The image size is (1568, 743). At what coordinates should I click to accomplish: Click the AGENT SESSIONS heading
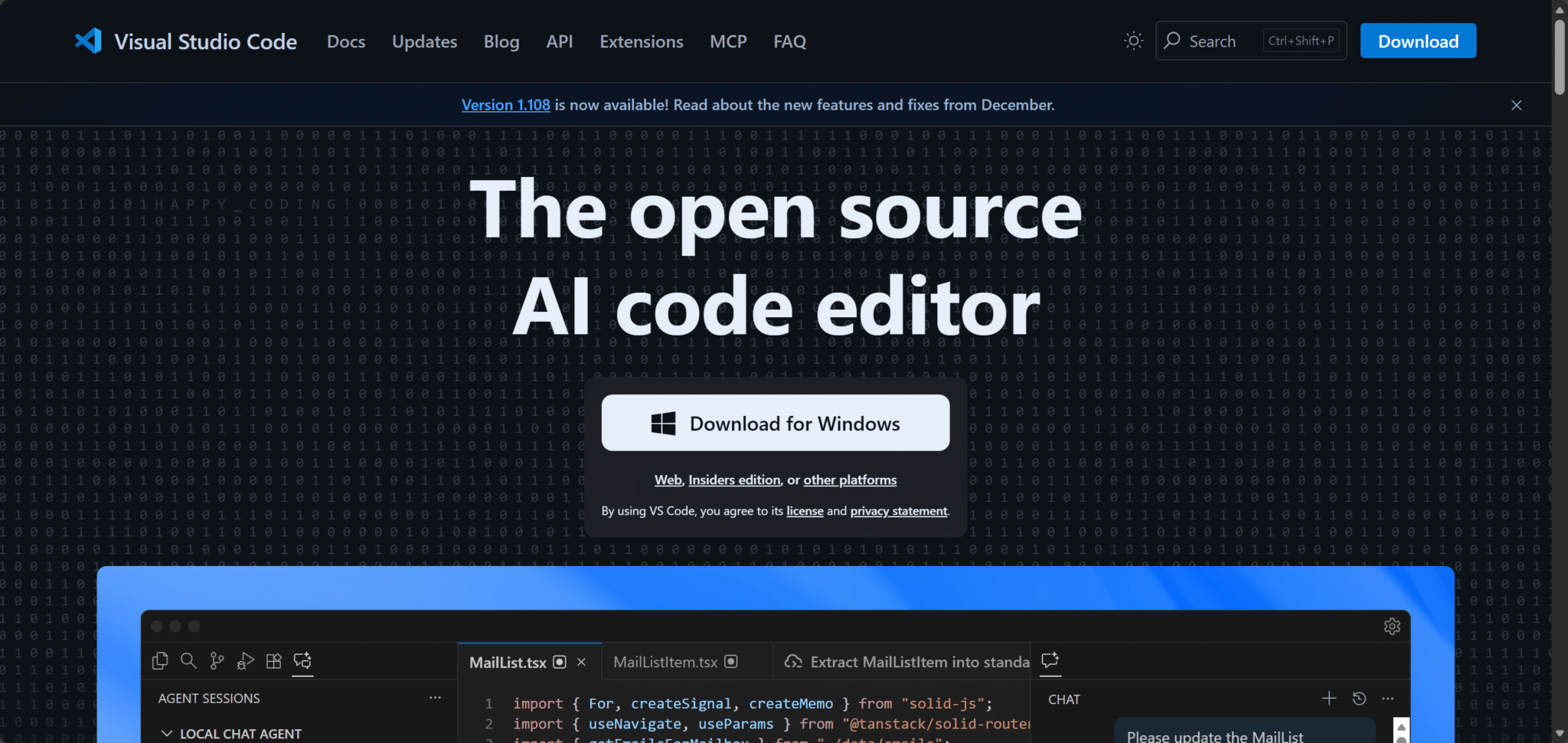tap(209, 699)
